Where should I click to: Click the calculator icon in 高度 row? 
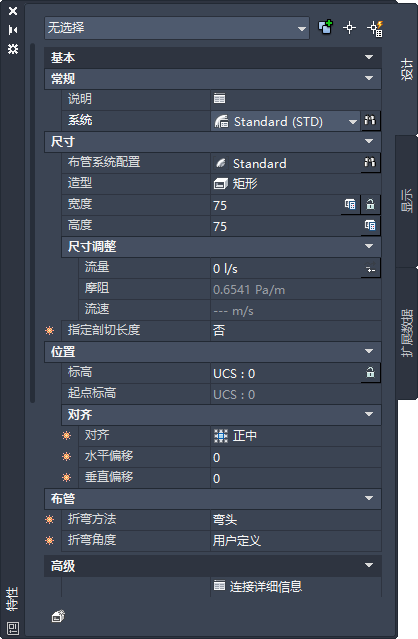click(370, 225)
